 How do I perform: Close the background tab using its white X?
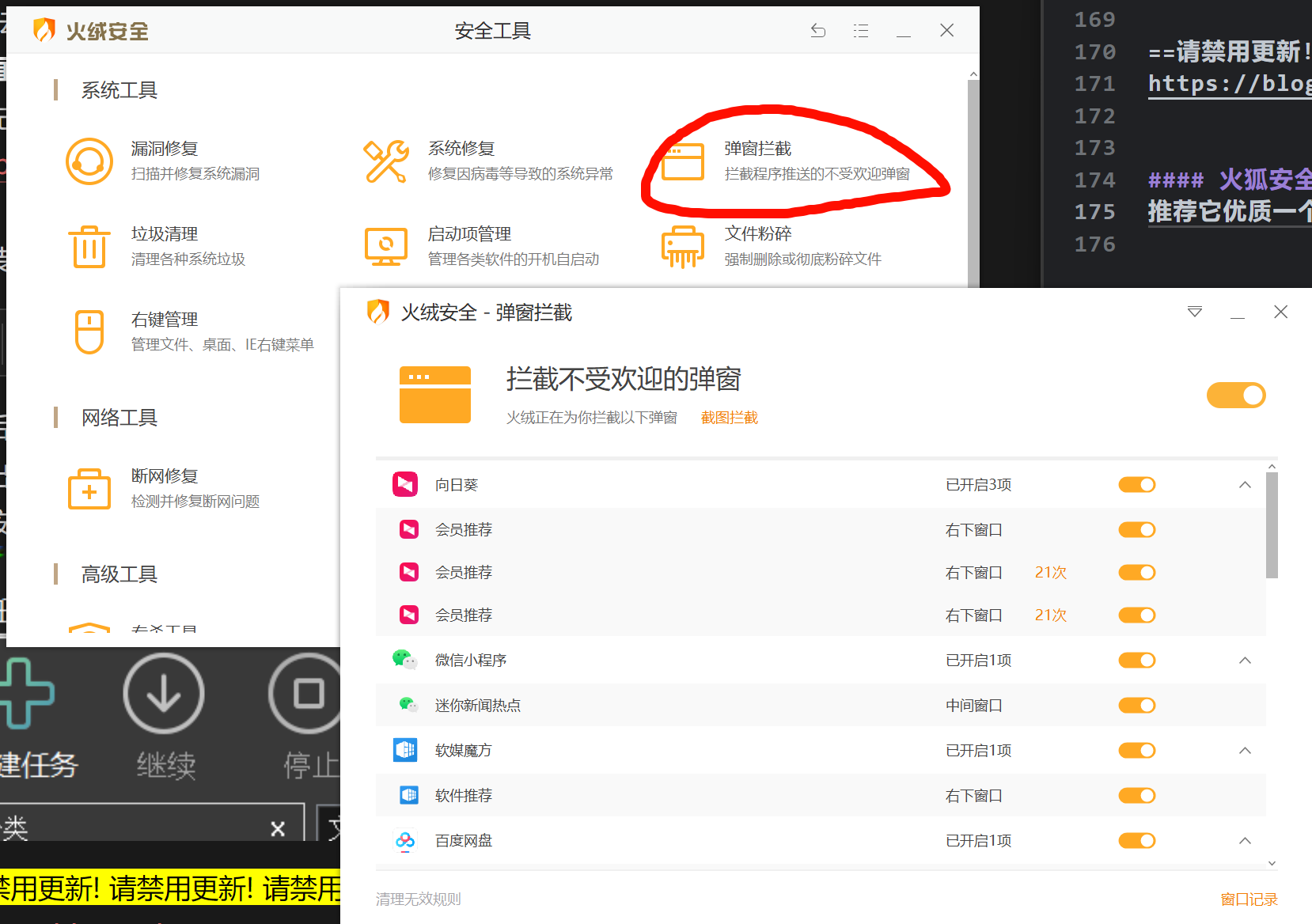[x=278, y=828]
